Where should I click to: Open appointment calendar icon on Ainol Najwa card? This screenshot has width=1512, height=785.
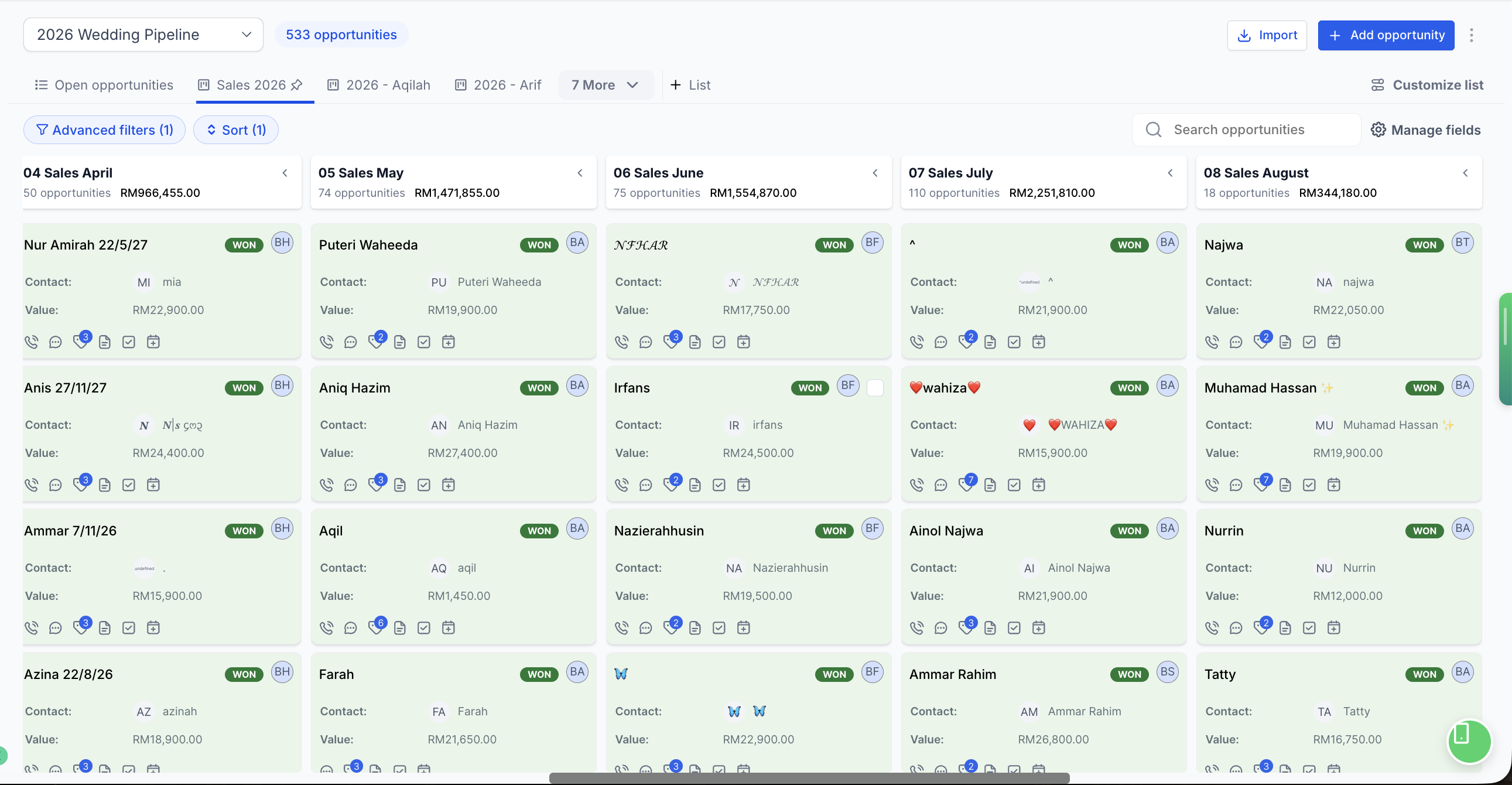point(1038,627)
